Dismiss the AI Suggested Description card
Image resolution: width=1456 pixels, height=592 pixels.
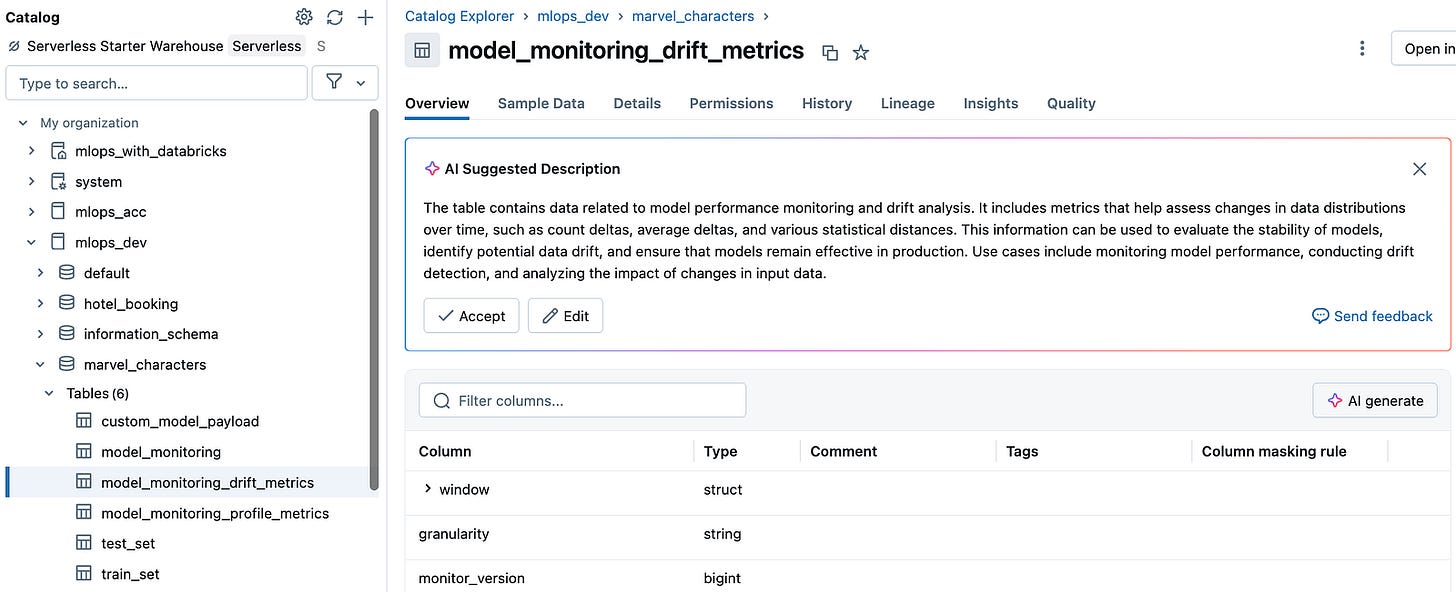(1419, 169)
